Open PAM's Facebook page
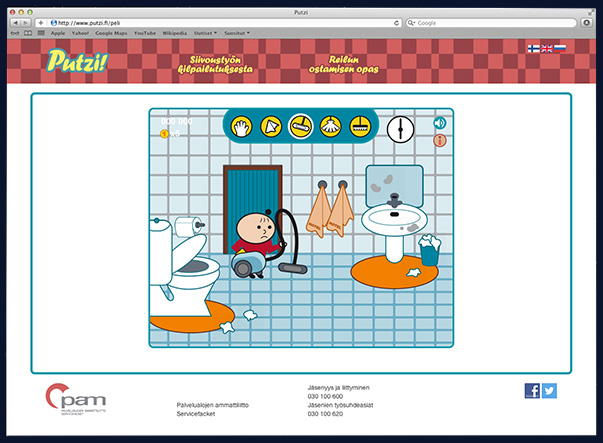Image resolution: width=603 pixels, height=443 pixels. pyautogui.click(x=532, y=391)
